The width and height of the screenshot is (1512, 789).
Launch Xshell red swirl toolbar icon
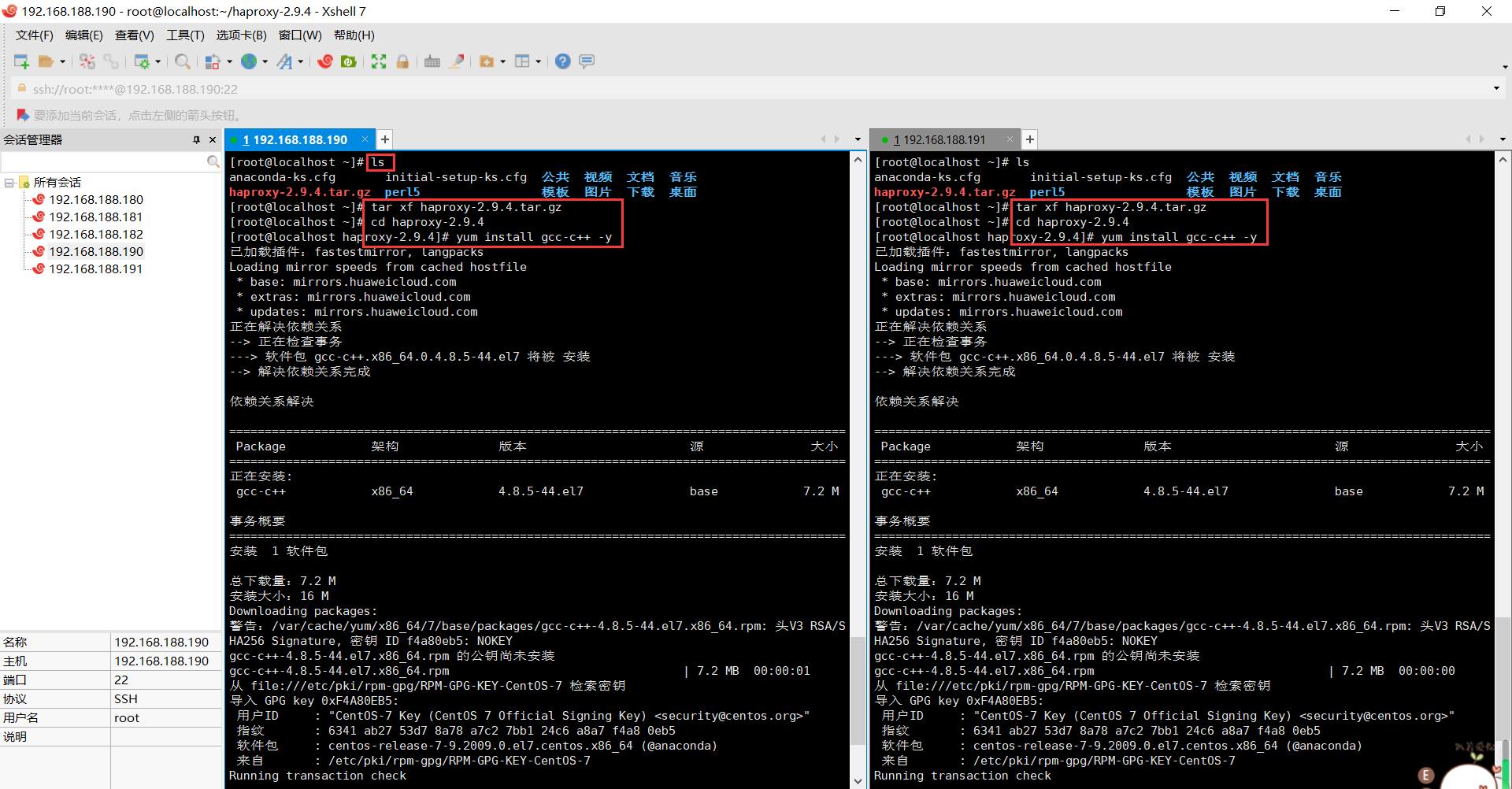tap(325, 61)
